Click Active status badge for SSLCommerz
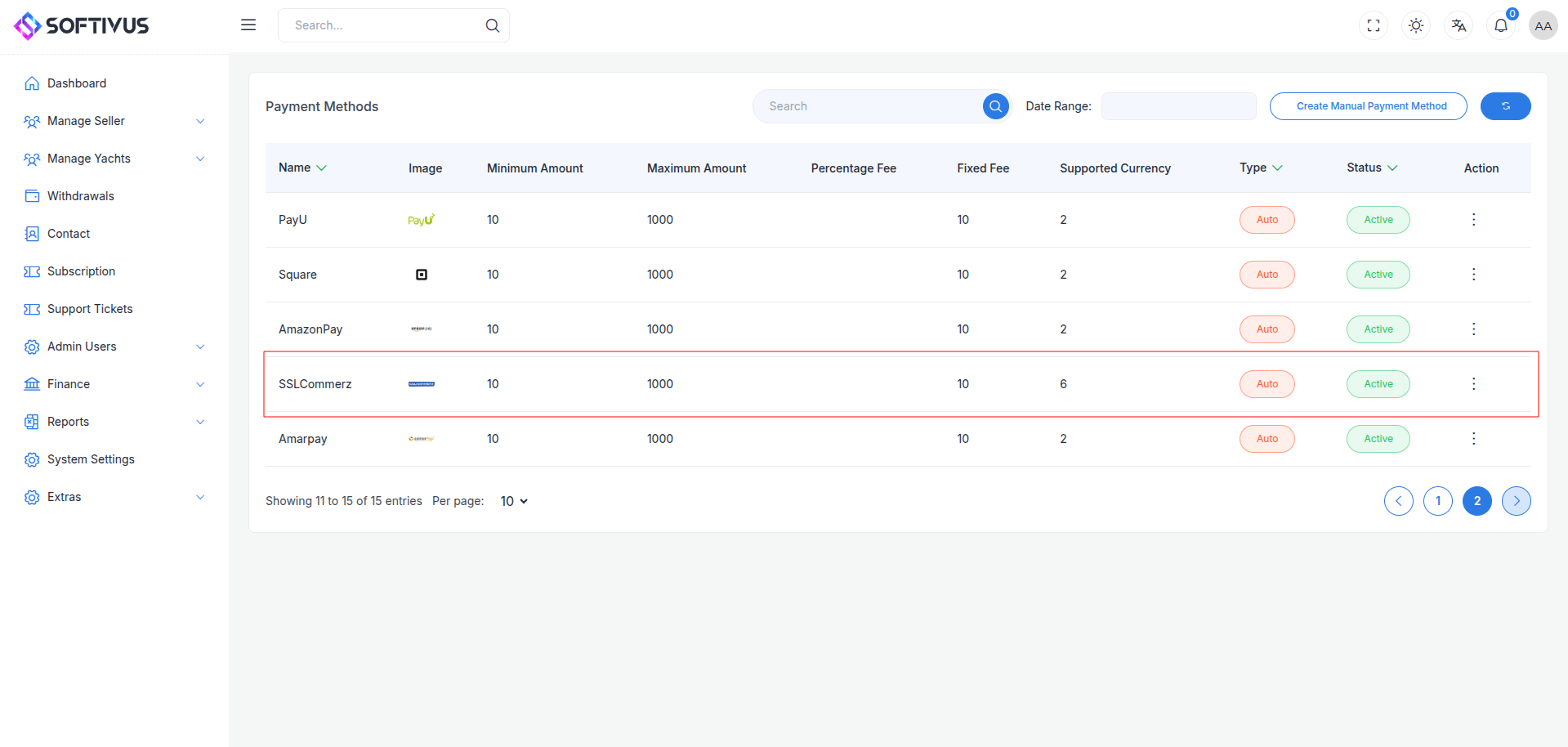This screenshot has height=747, width=1568. (1378, 384)
